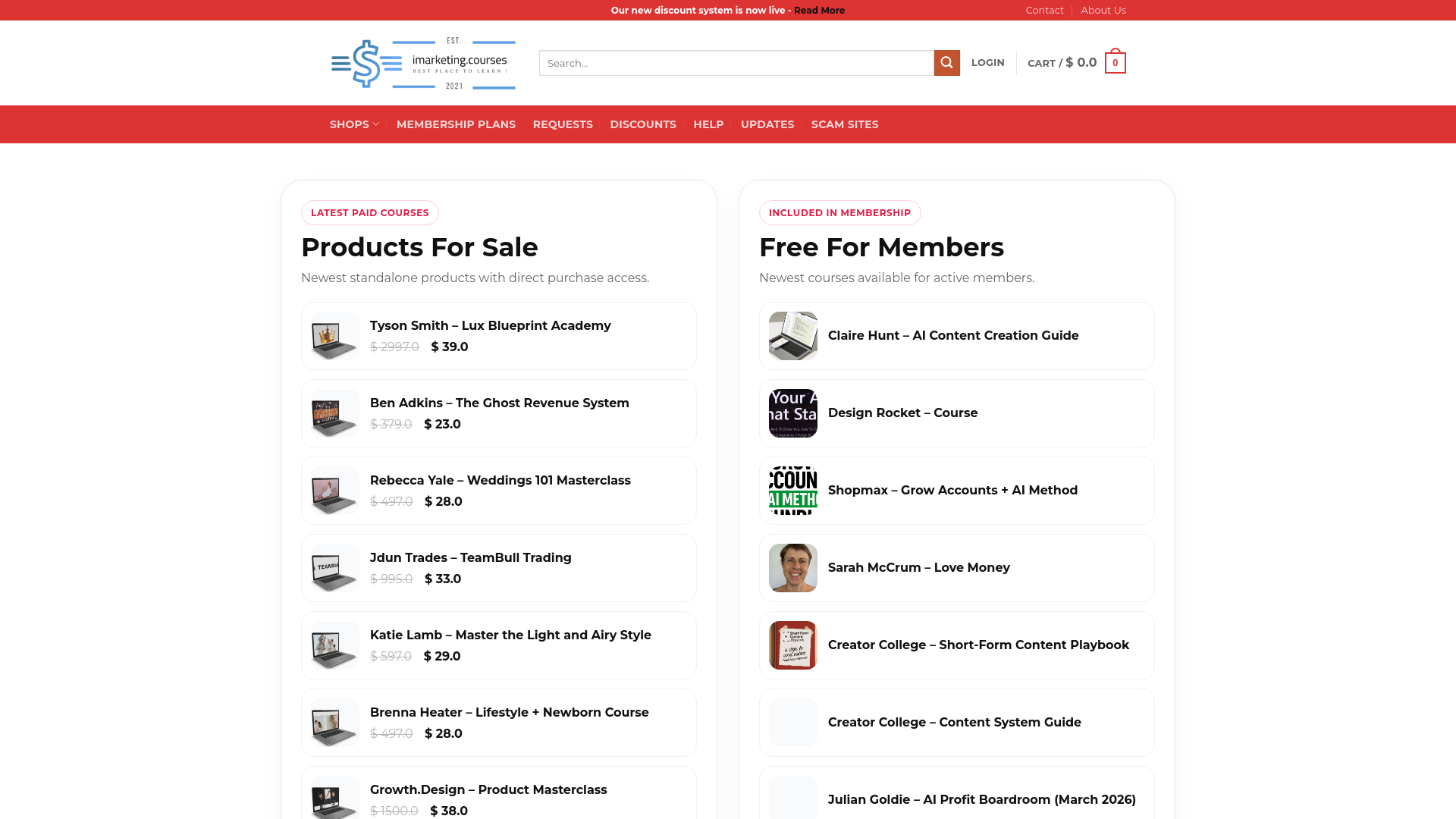
Task: Click the $ 33.0 sale price
Action: (x=443, y=579)
